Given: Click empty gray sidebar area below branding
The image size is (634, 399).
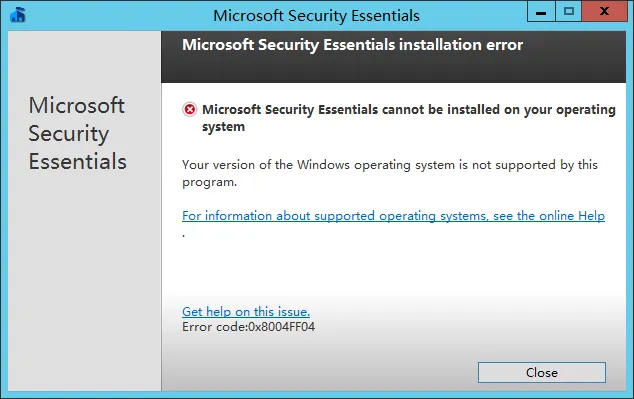Looking at the screenshot, I should (x=84, y=283).
